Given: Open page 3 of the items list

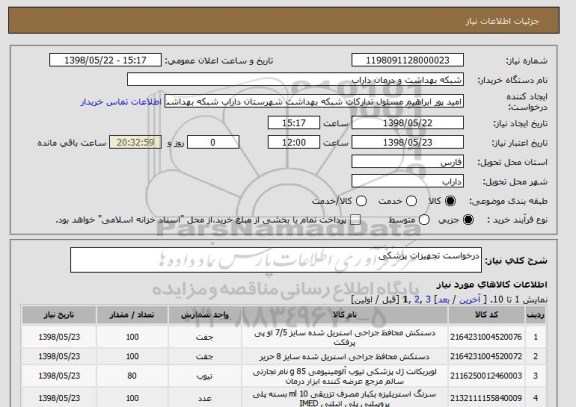Looking at the screenshot, I should 428,300.
